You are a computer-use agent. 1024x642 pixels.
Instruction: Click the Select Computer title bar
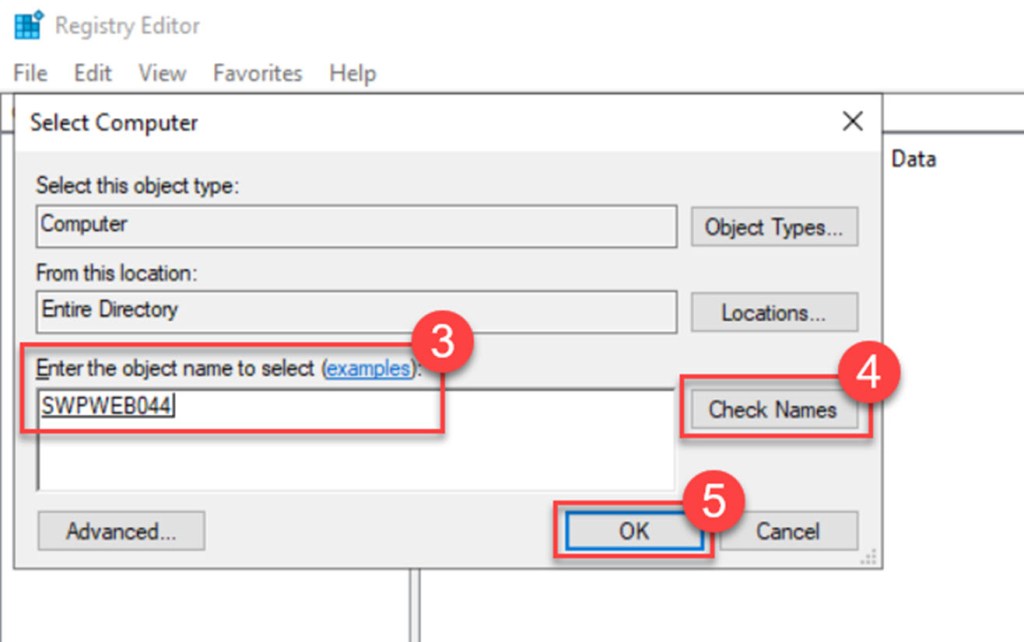pyautogui.click(x=400, y=123)
